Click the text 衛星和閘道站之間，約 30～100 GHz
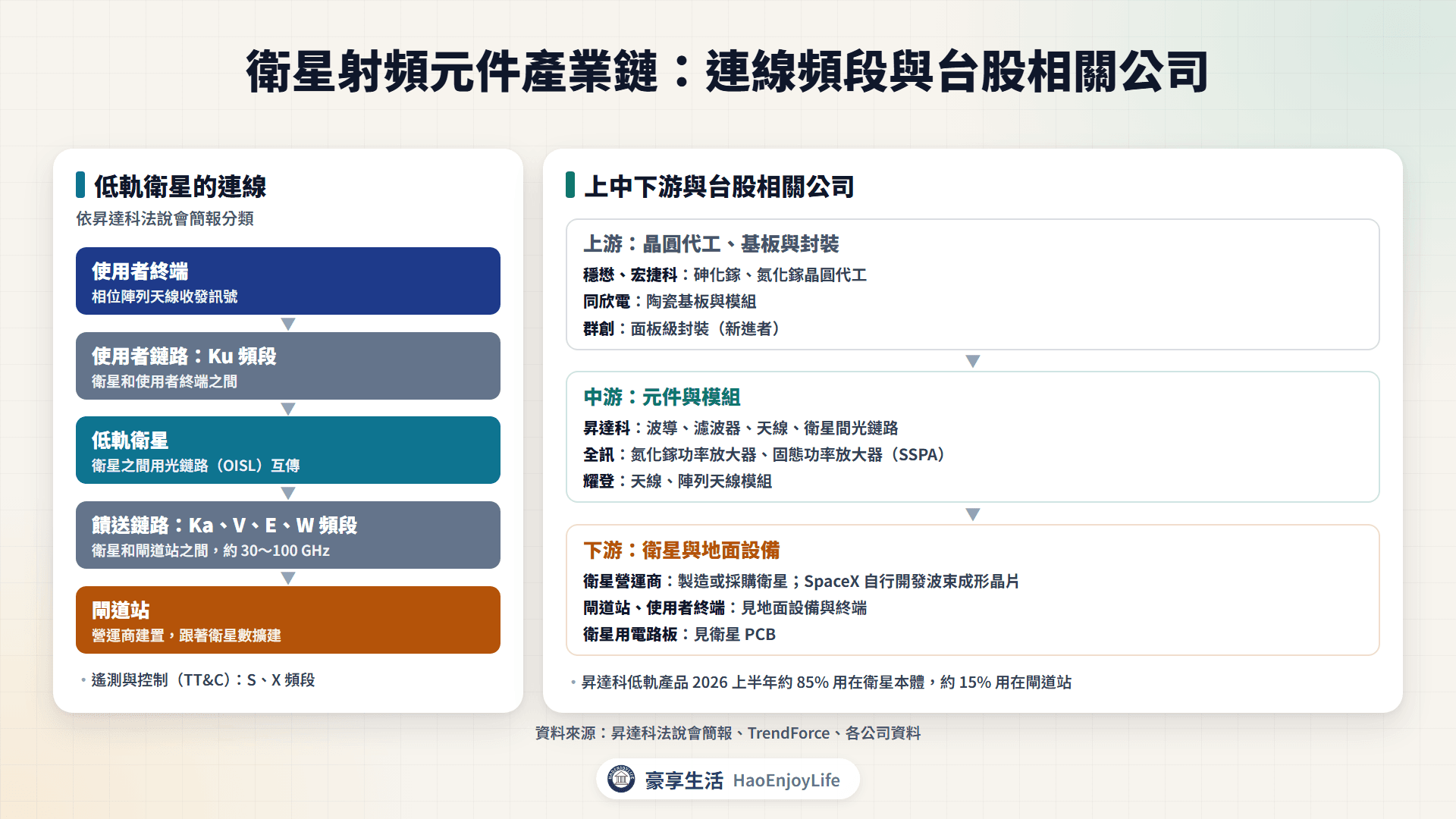This screenshot has width=1456, height=819. click(x=211, y=551)
